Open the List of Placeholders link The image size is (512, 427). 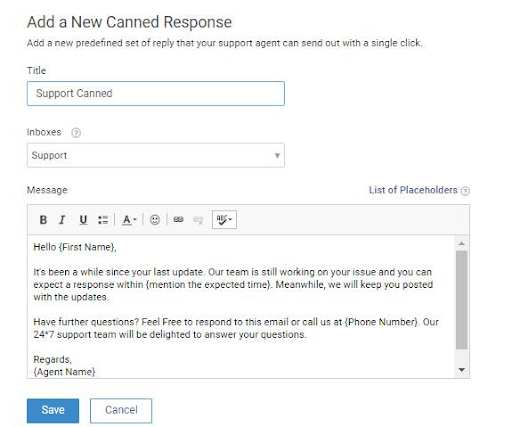coord(413,190)
